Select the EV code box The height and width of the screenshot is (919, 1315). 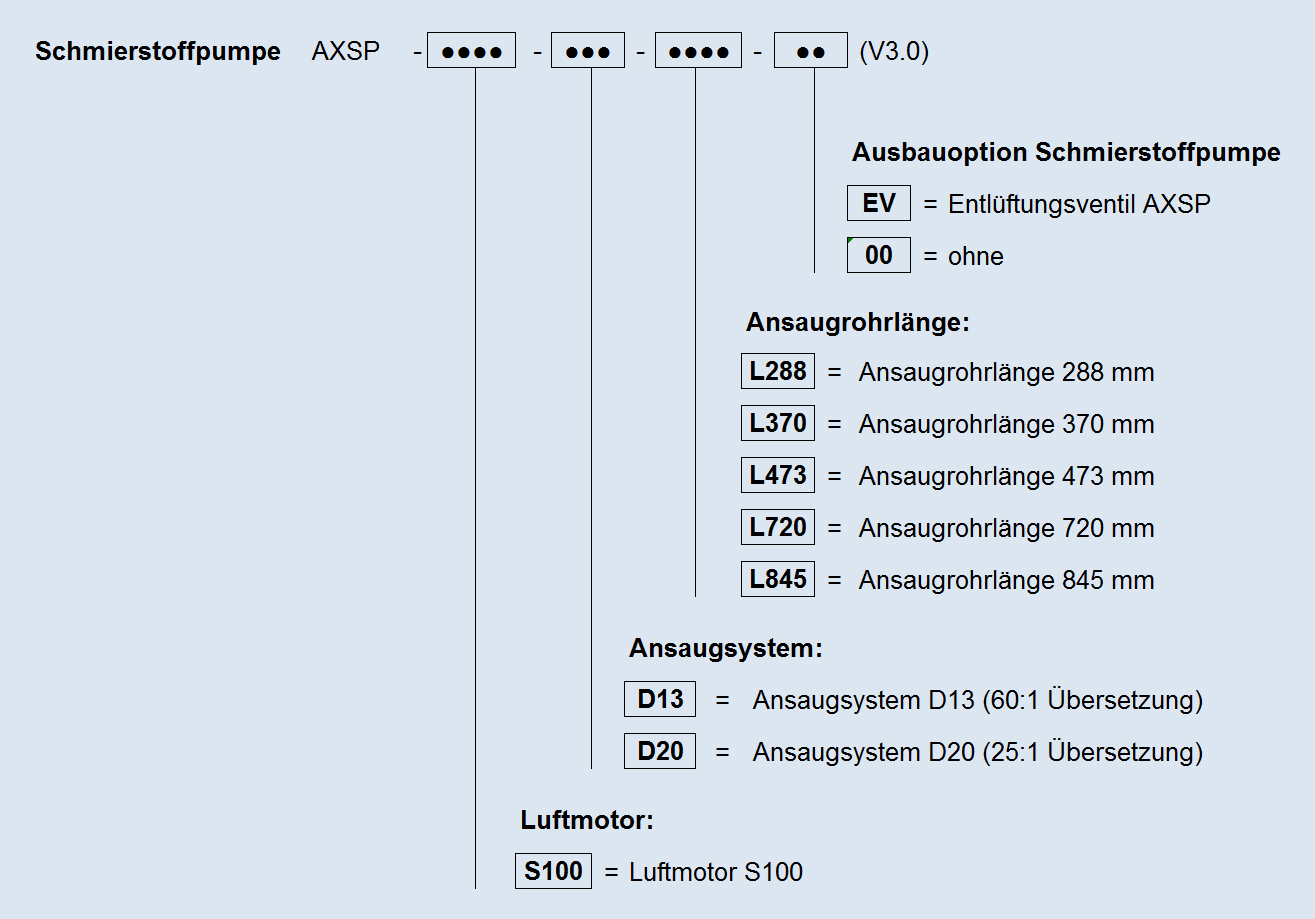[879, 203]
